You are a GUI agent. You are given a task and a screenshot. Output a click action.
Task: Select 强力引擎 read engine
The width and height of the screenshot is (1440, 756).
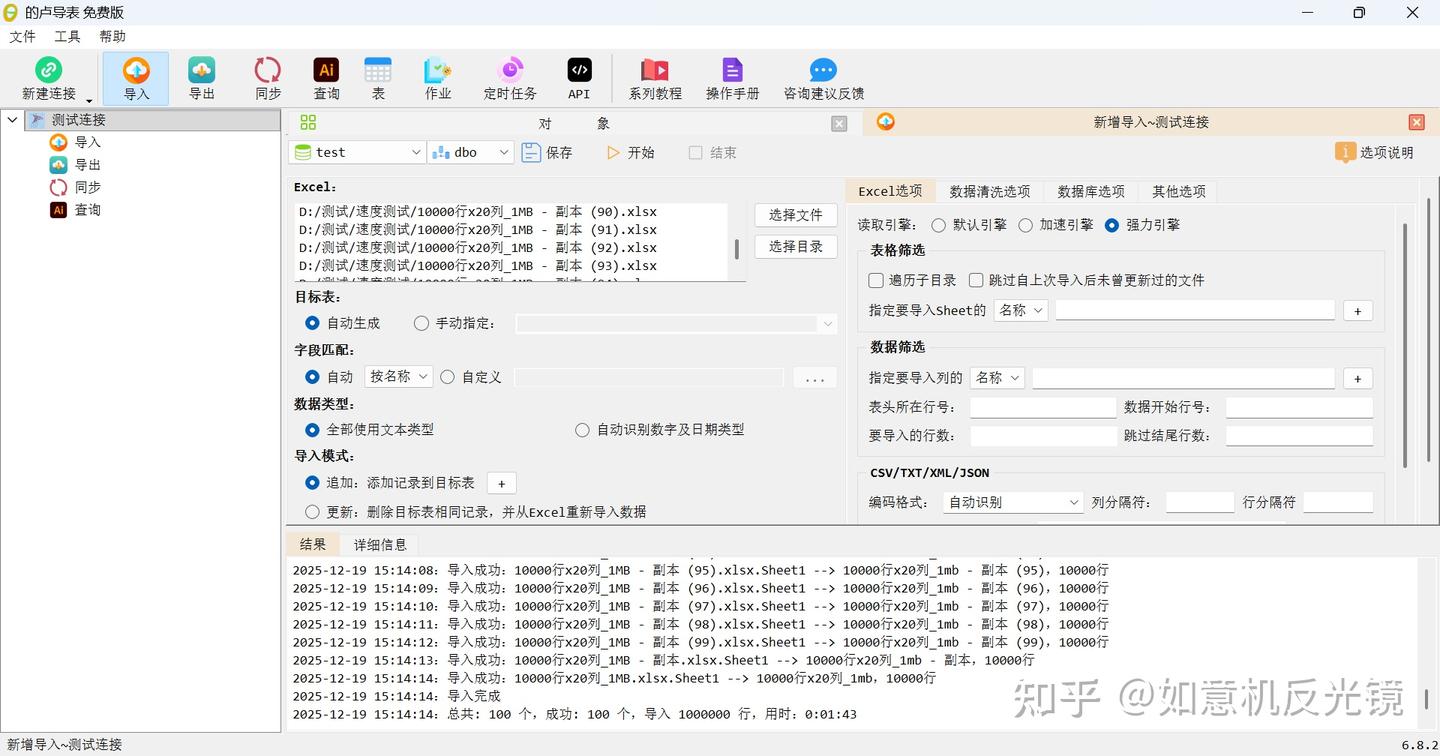(x=1112, y=225)
